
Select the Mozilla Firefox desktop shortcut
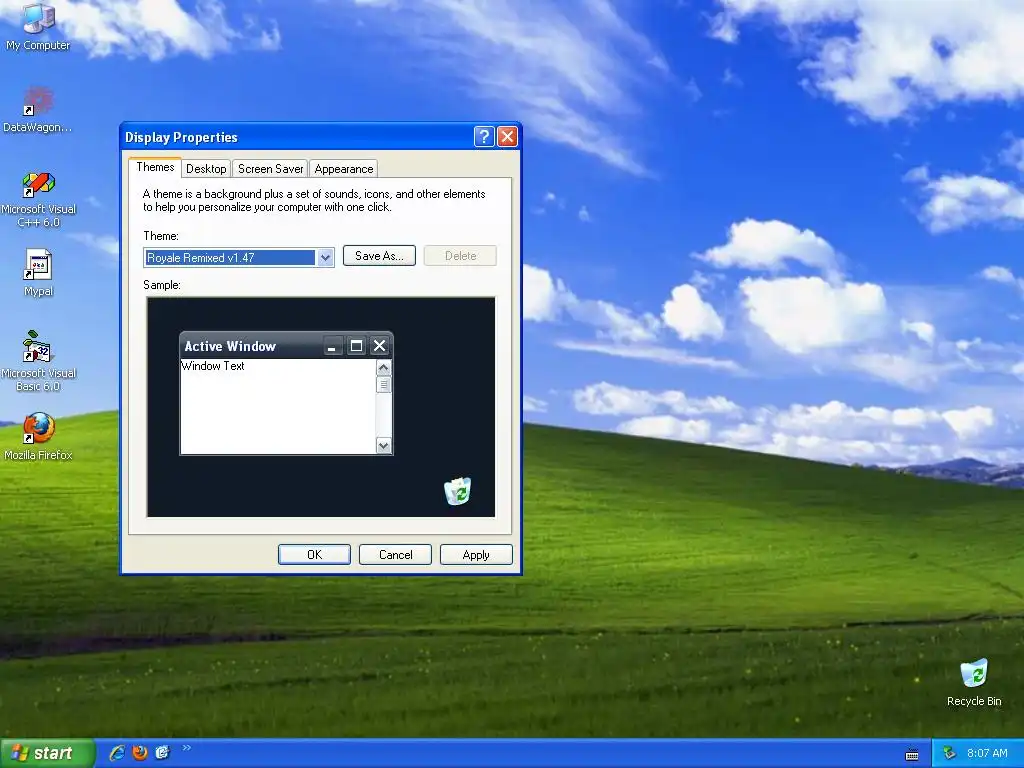point(38,436)
